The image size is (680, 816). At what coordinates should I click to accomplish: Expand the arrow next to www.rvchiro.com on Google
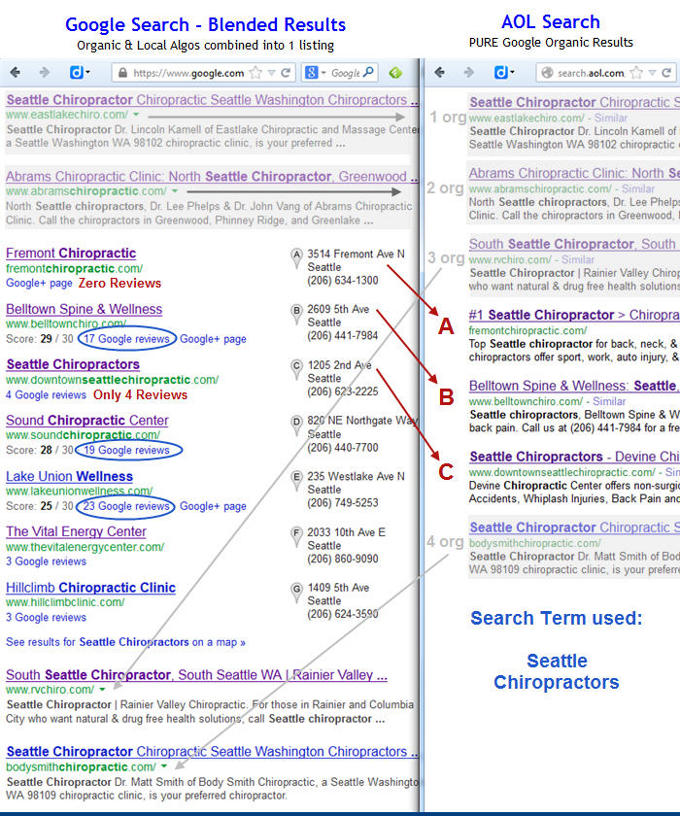click(x=102, y=690)
